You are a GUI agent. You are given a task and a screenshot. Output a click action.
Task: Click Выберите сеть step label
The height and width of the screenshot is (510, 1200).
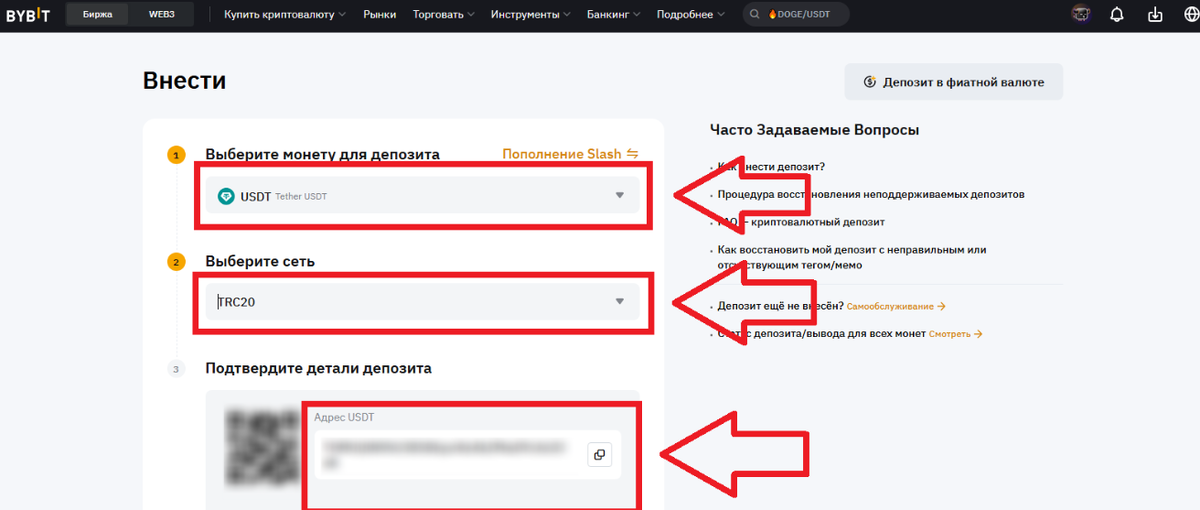tap(260, 261)
